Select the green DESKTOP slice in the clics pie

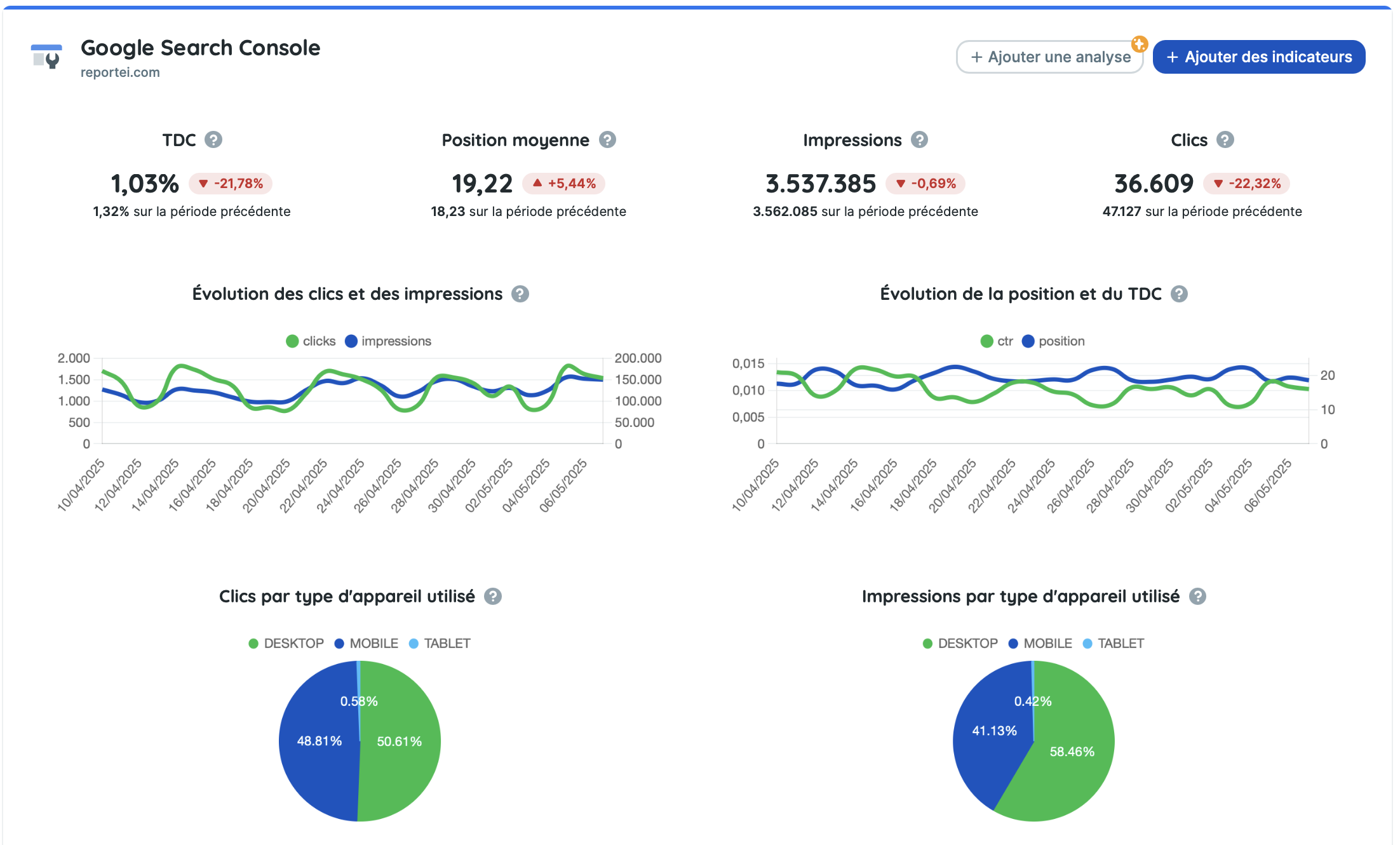[400, 740]
